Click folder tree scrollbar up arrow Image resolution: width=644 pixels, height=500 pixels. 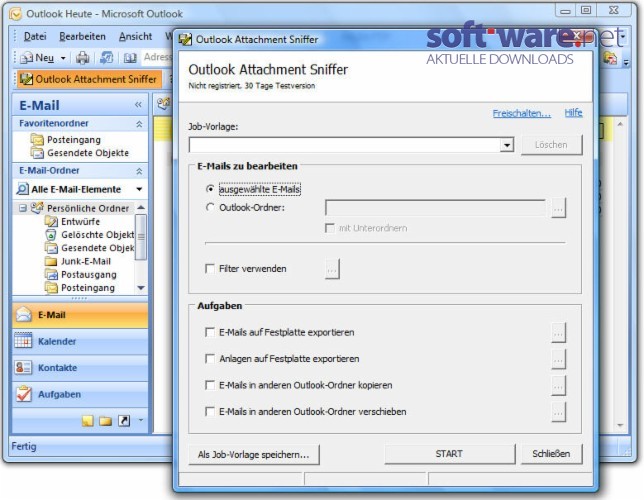click(141, 207)
